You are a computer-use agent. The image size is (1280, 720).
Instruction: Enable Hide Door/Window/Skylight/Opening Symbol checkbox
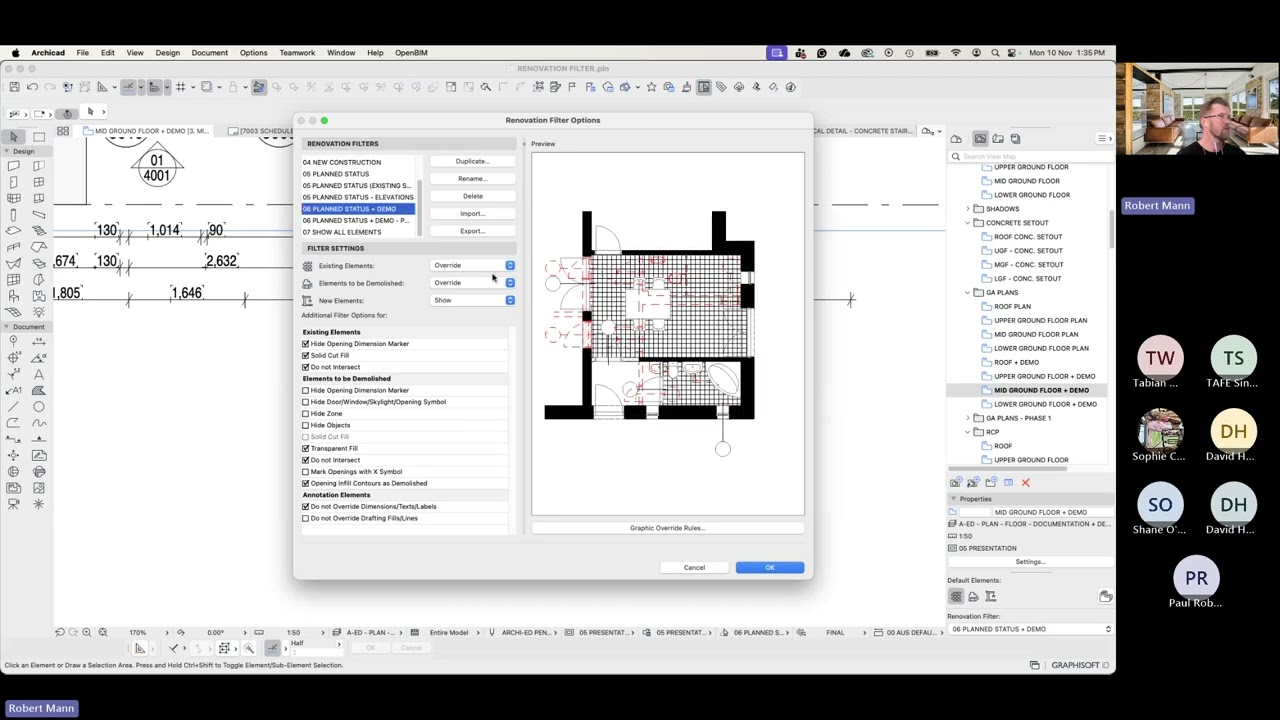(306, 402)
